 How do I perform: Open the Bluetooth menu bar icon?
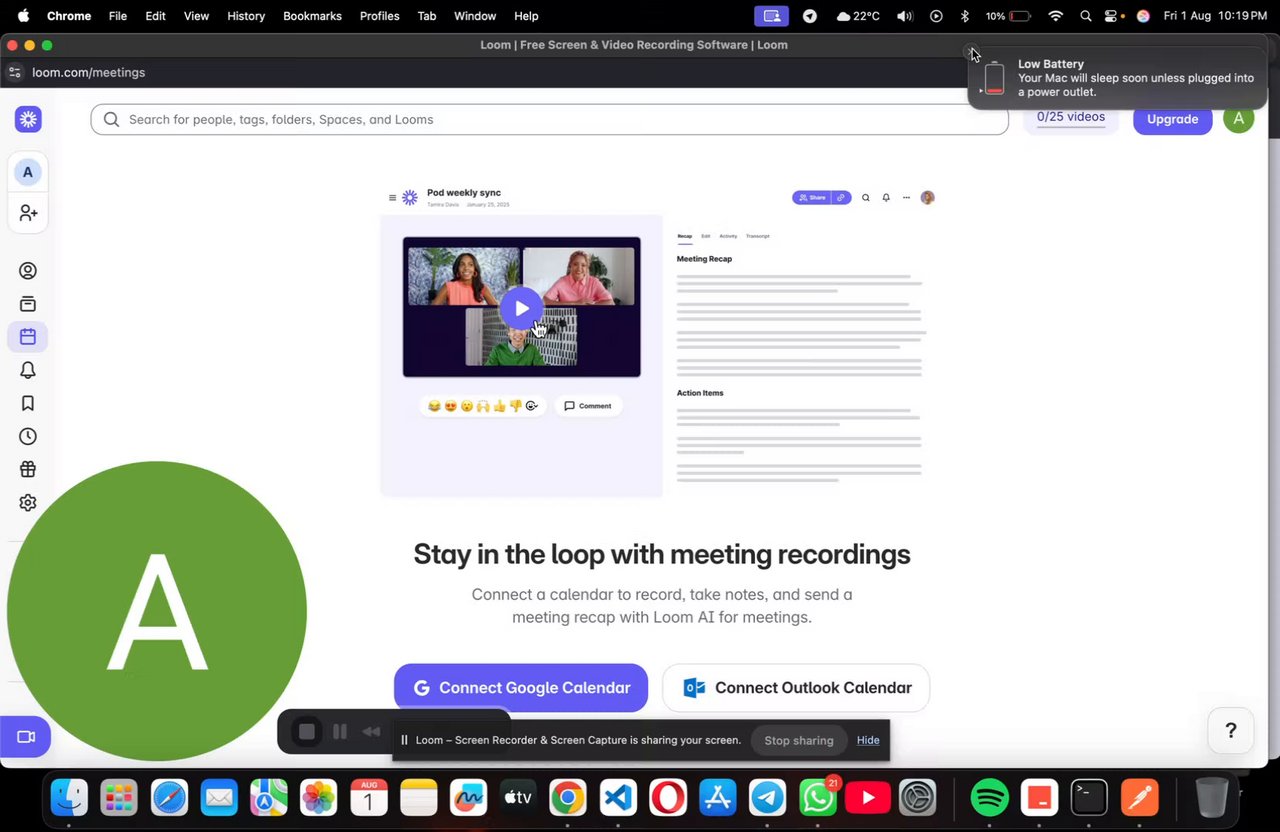pyautogui.click(x=965, y=16)
